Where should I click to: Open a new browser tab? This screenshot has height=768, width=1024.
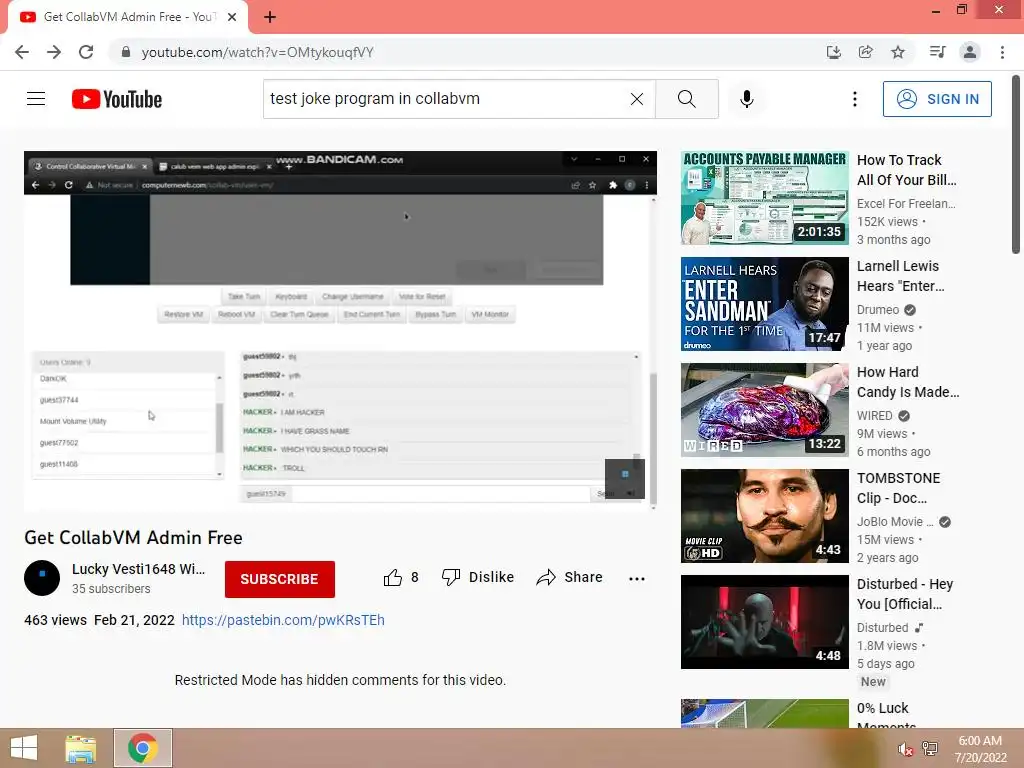coord(270,17)
